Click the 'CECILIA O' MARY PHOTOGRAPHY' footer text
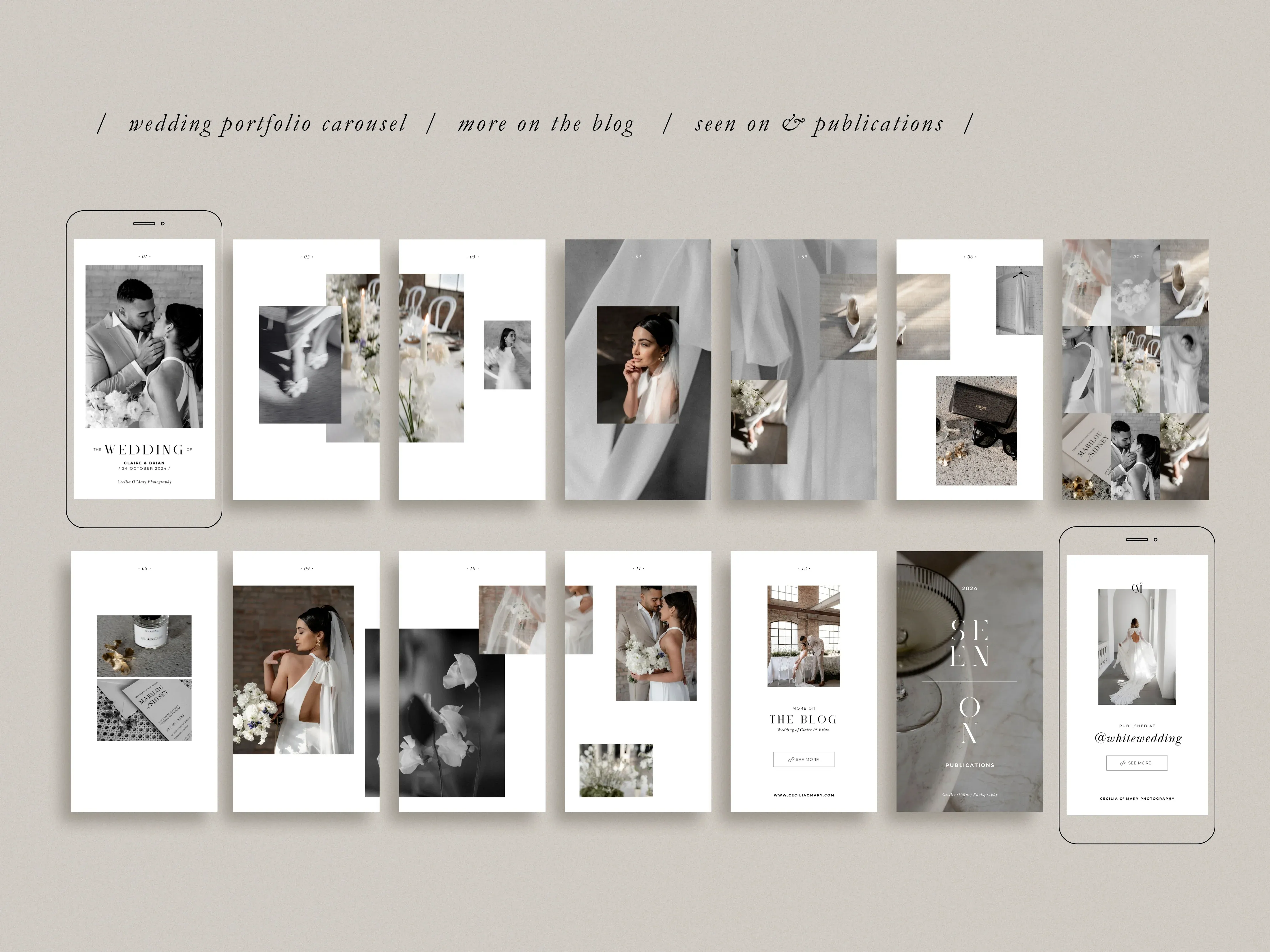The width and height of the screenshot is (1270, 952). coord(1137,799)
